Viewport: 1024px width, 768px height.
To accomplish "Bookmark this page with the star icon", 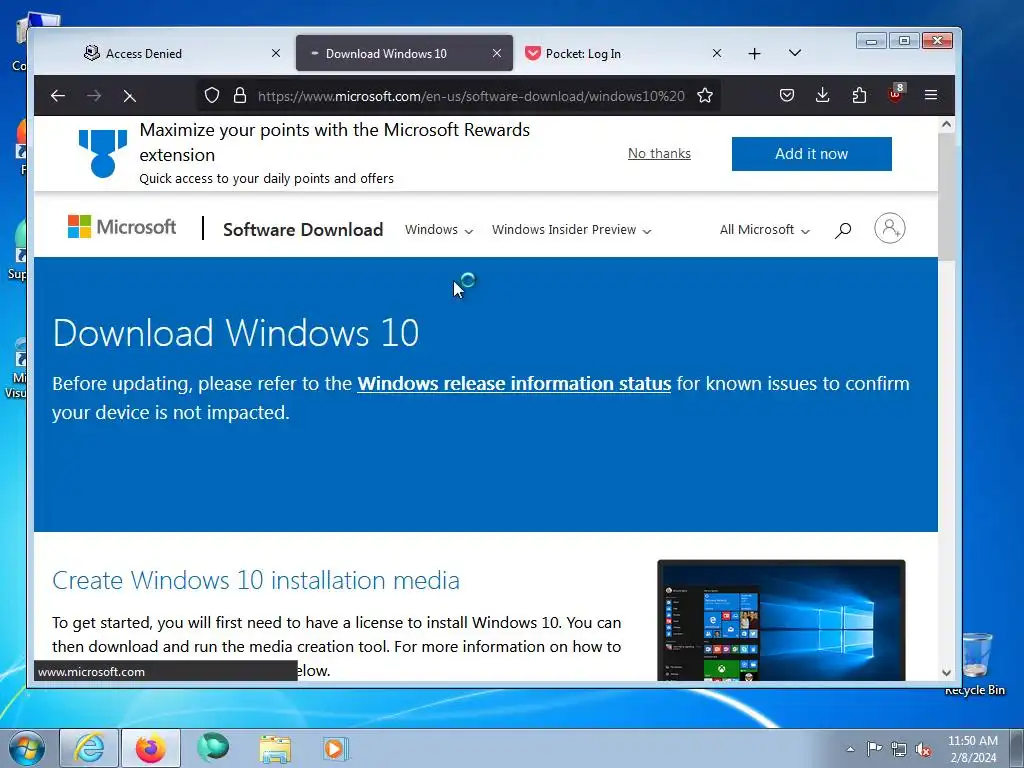I will pyautogui.click(x=705, y=95).
